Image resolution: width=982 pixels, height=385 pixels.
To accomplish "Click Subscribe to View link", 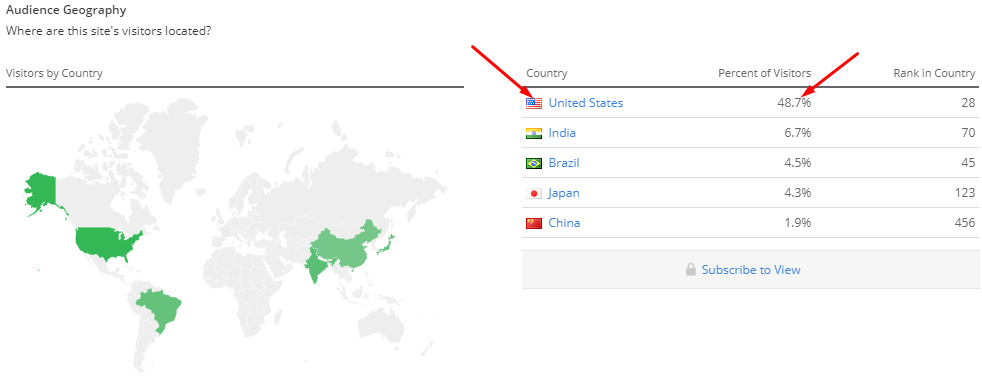I will click(751, 270).
